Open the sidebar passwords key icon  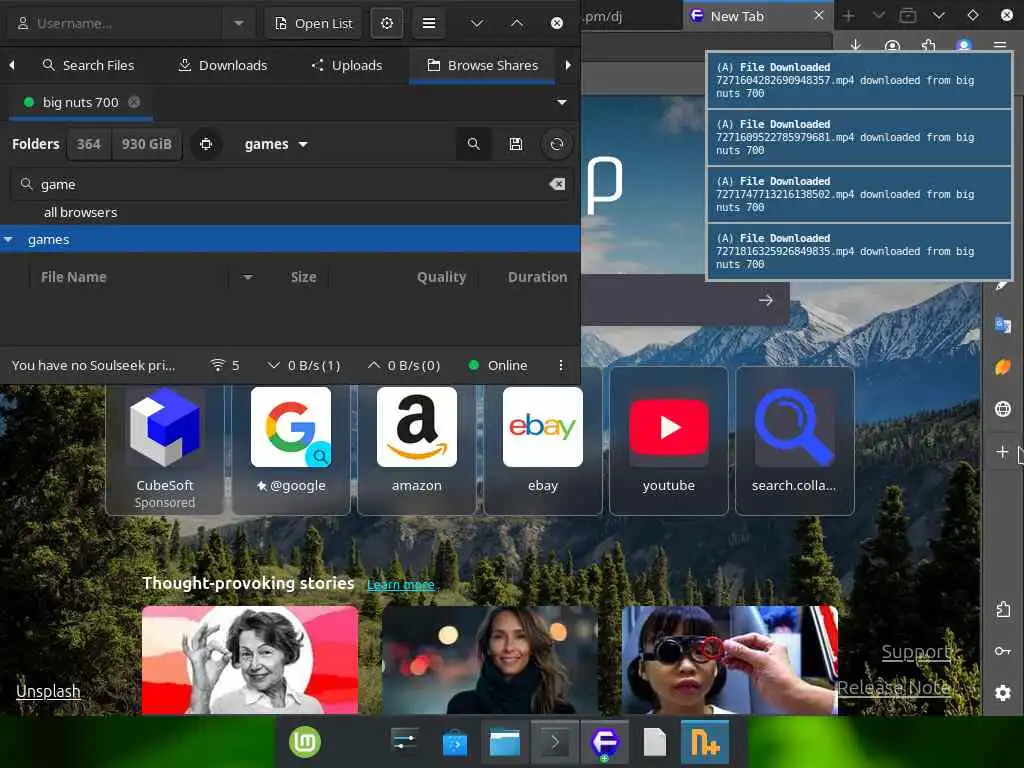(x=1002, y=651)
